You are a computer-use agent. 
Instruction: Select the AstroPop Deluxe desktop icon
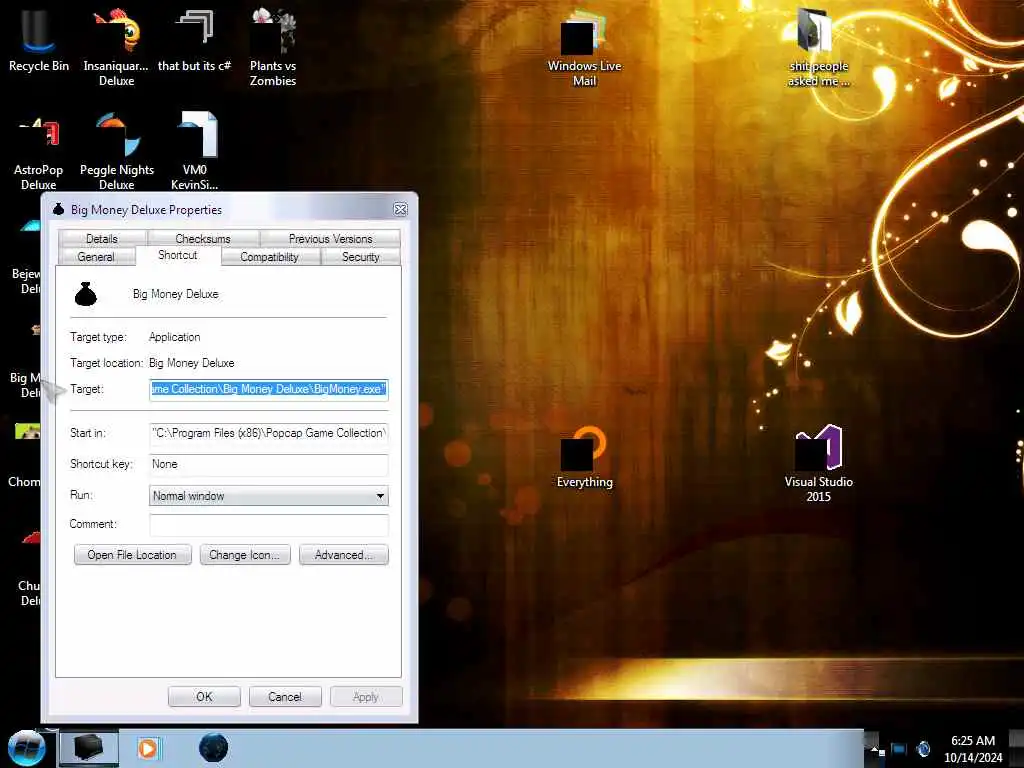pos(39,152)
